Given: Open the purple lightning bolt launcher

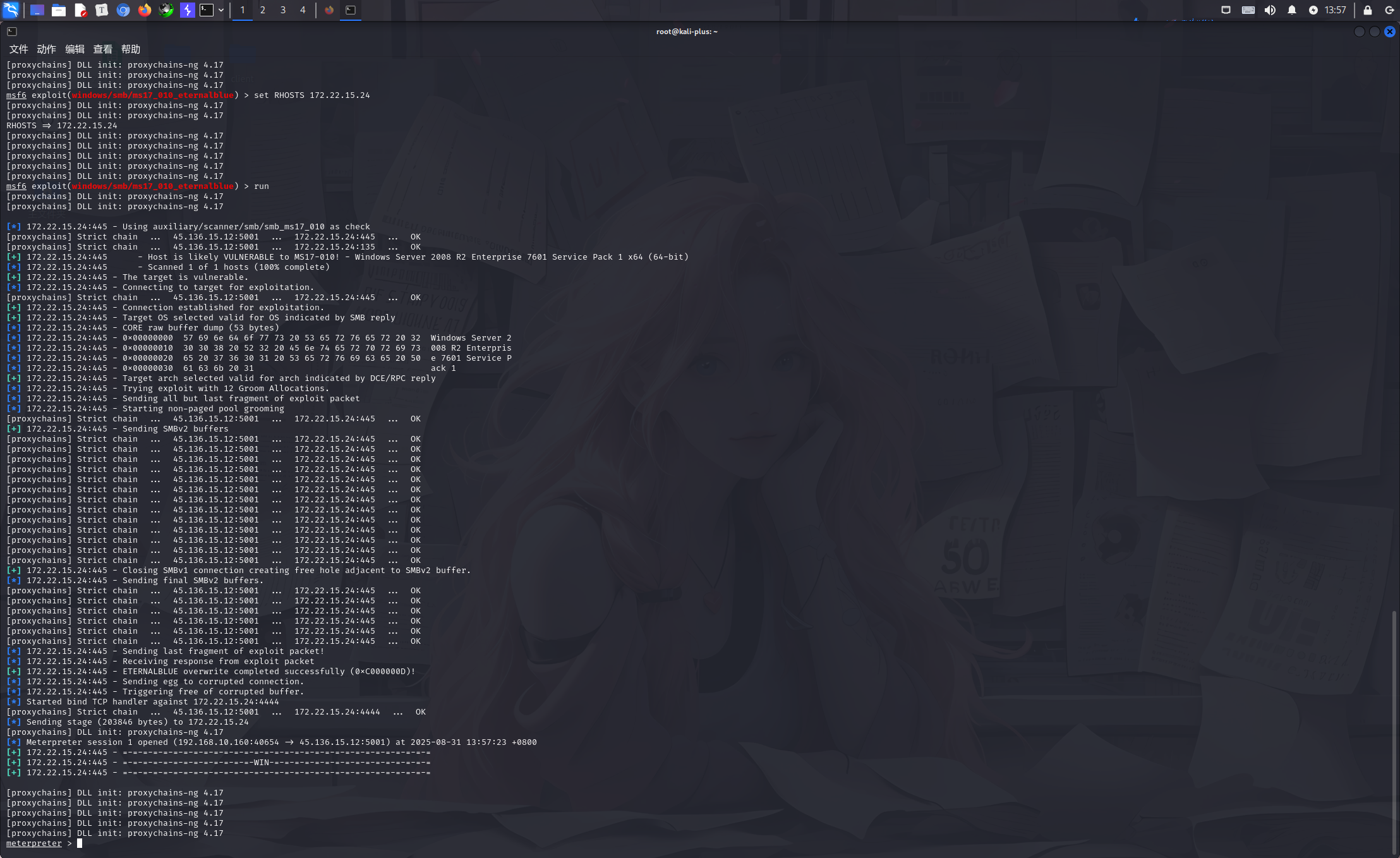Looking at the screenshot, I should (187, 10).
